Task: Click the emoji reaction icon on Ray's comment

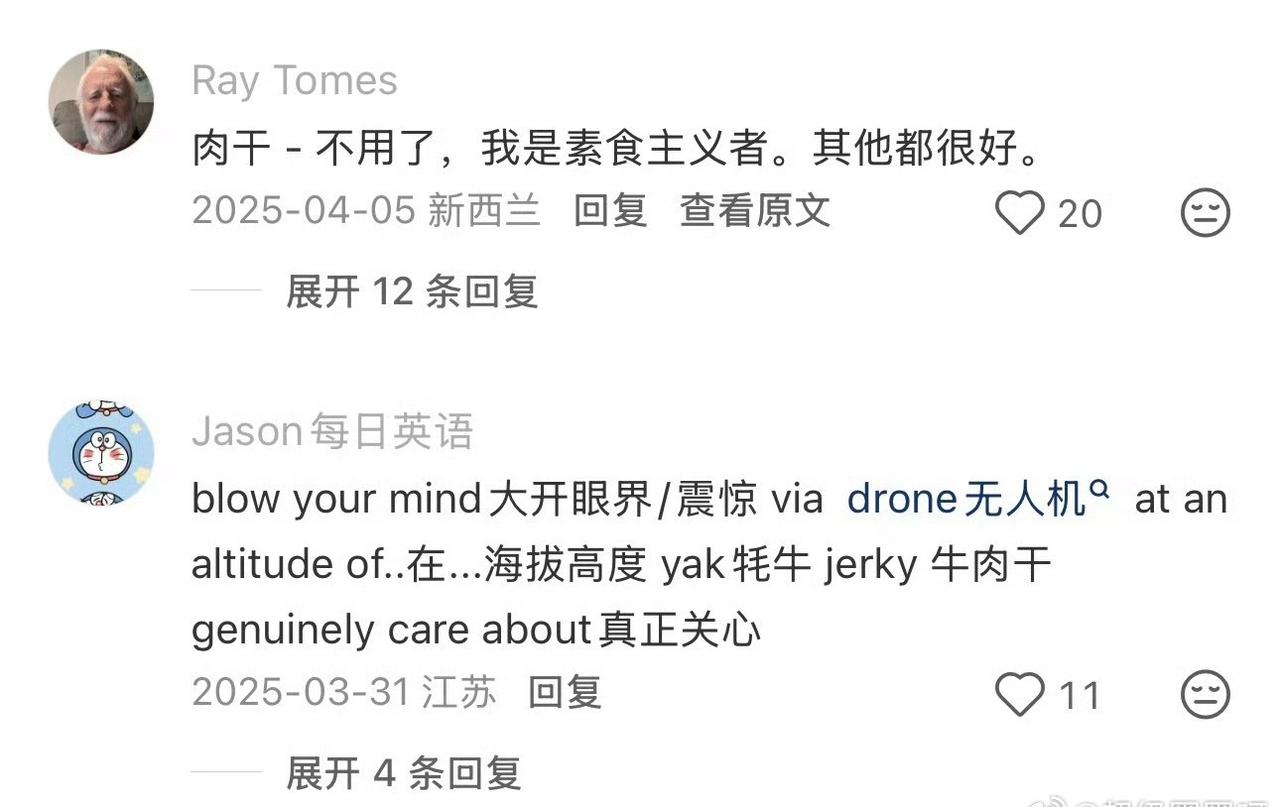Action: 1206,213
